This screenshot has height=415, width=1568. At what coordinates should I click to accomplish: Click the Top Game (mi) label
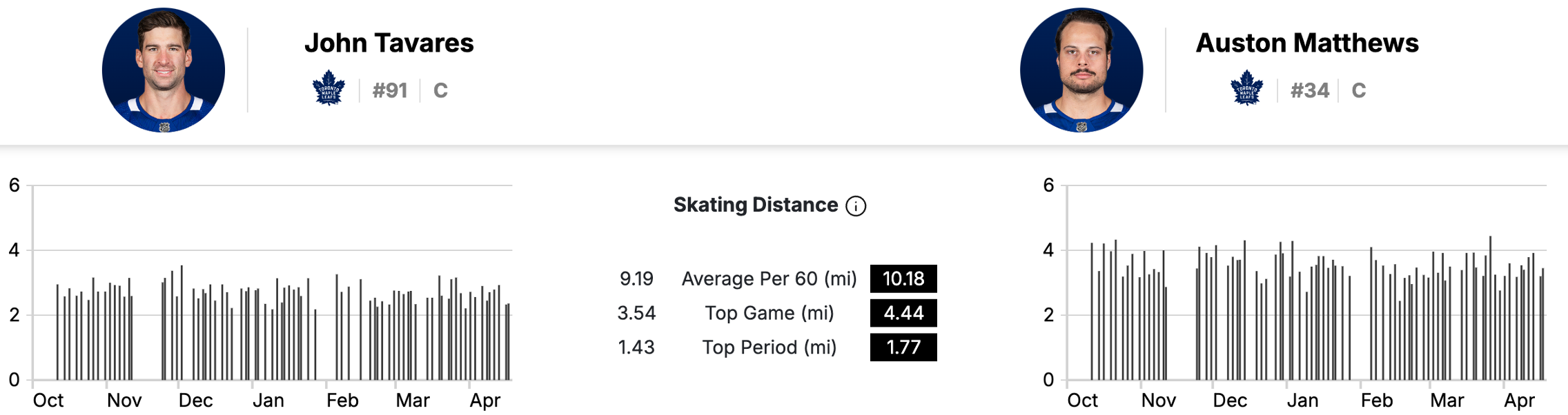pos(769,313)
